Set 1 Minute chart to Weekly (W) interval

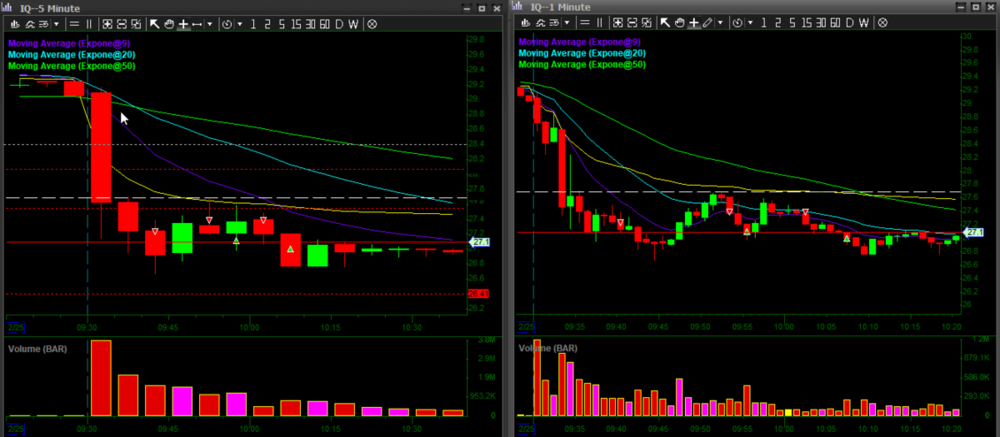click(x=864, y=23)
